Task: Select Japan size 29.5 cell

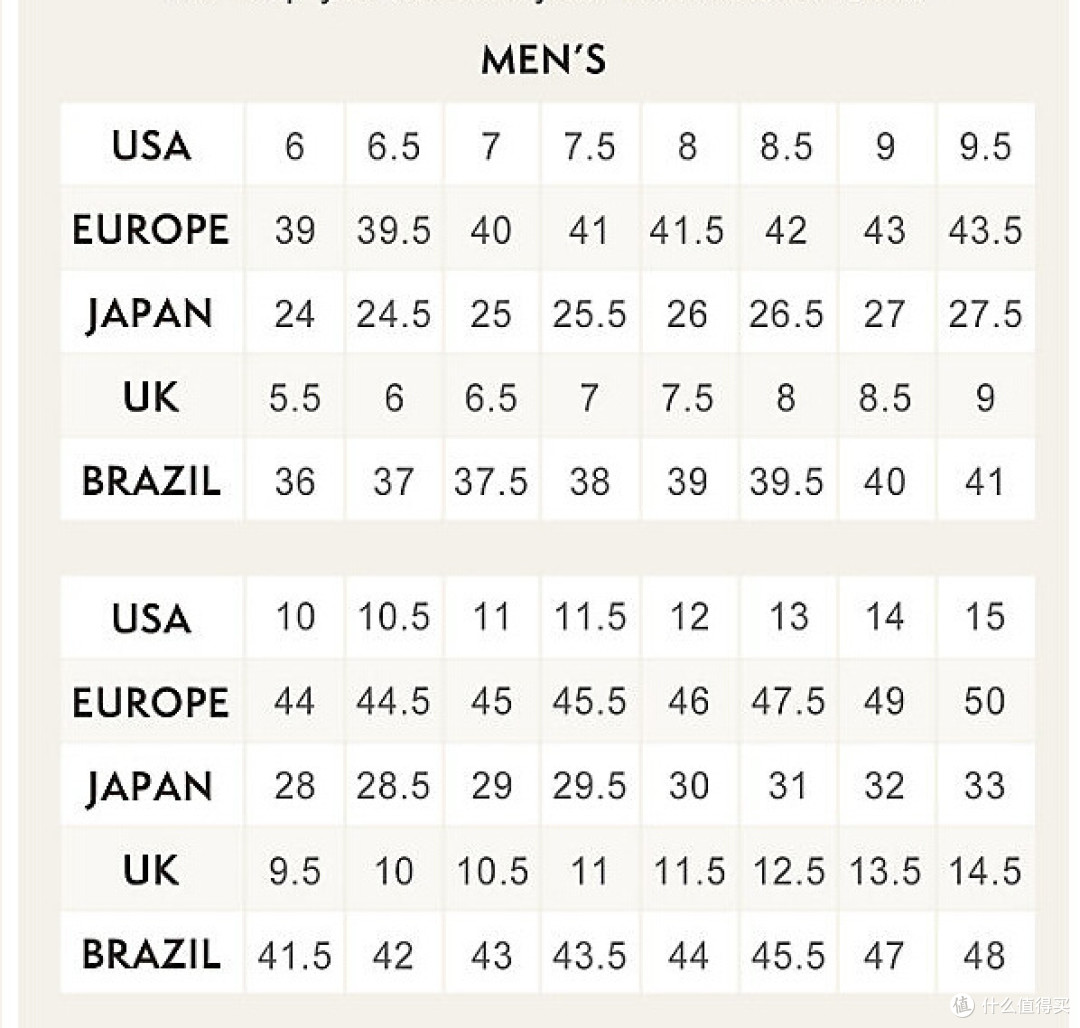Action: click(590, 785)
